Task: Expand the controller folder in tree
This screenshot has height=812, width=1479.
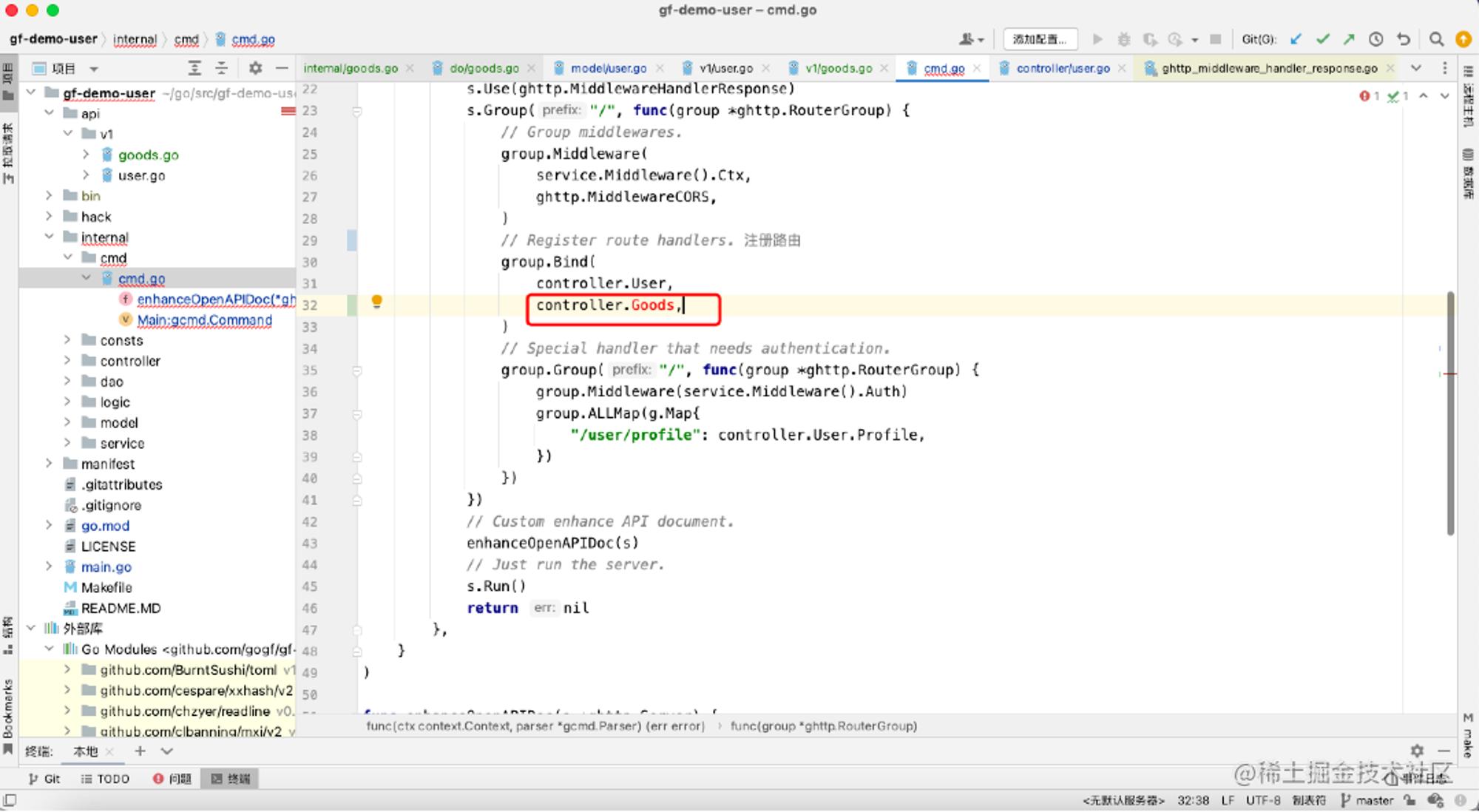Action: tap(68, 361)
